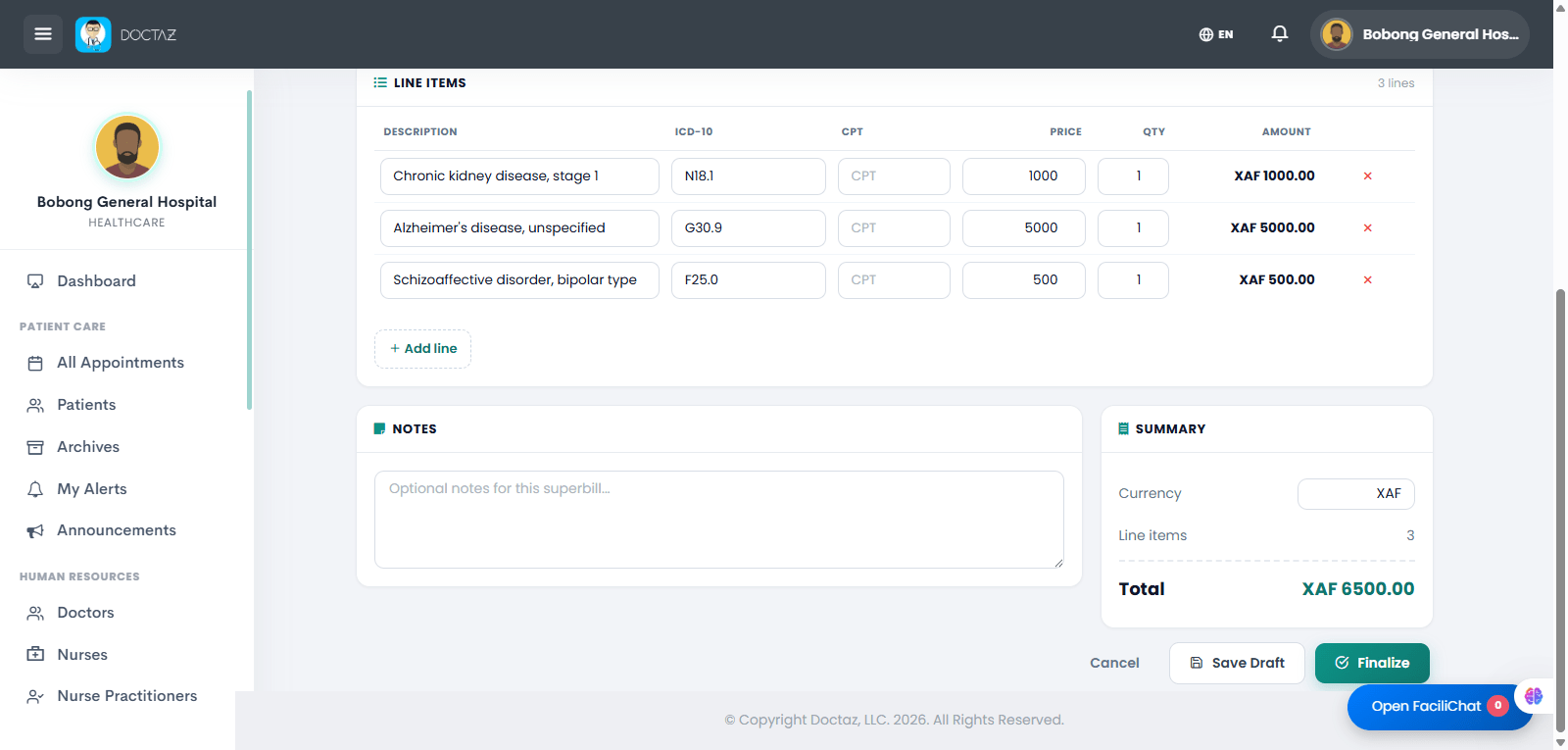Click the page vertical scrollbar
This screenshot has width=1568, height=750.
(1561, 510)
